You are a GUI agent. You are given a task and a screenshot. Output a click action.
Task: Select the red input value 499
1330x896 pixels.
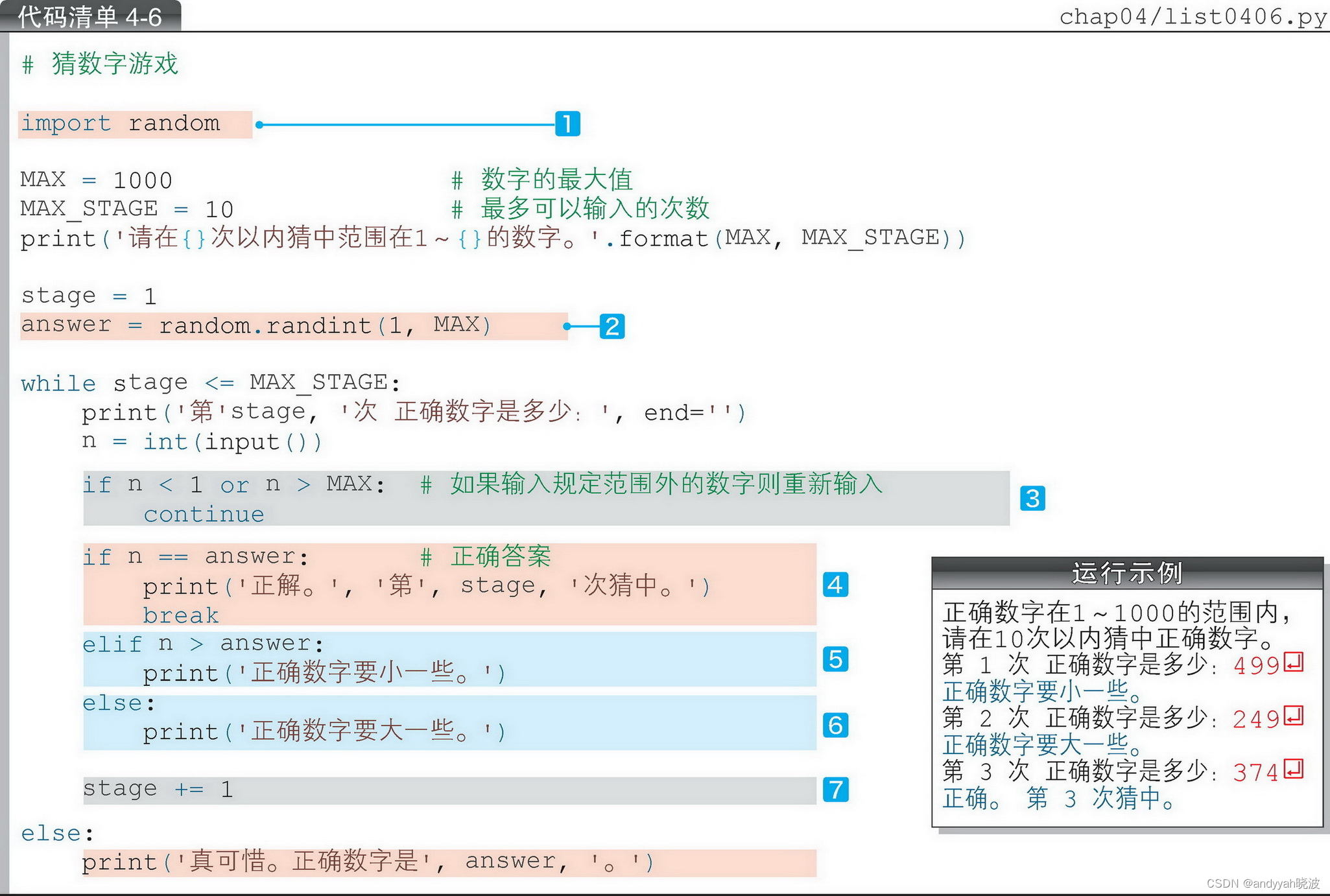click(1257, 664)
